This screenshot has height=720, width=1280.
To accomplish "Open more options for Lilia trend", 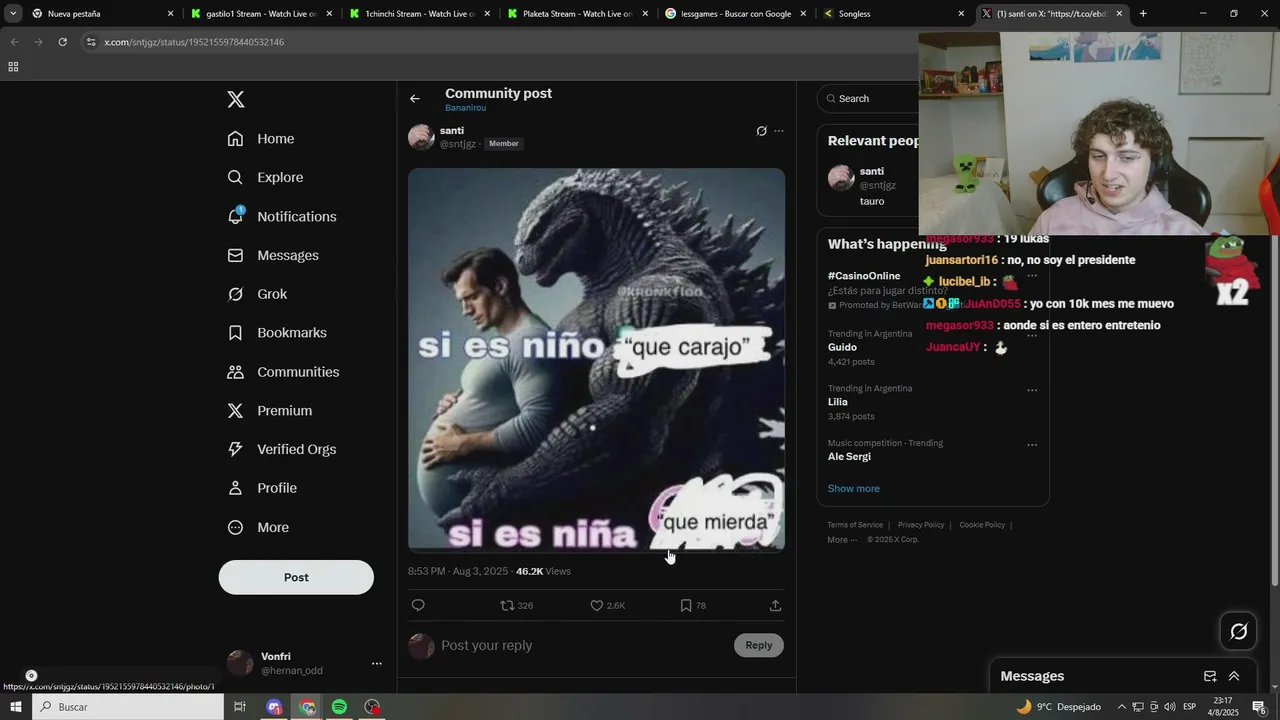I will 1032,390.
